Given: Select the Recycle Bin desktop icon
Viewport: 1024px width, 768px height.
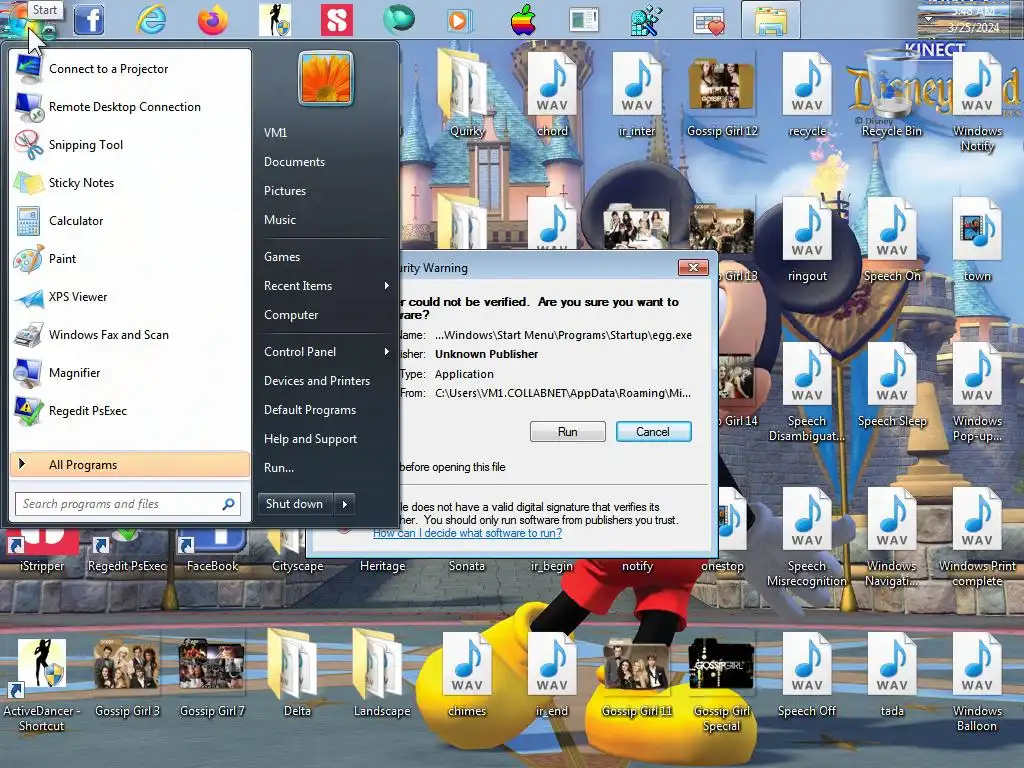Looking at the screenshot, I should pyautogui.click(x=891, y=95).
